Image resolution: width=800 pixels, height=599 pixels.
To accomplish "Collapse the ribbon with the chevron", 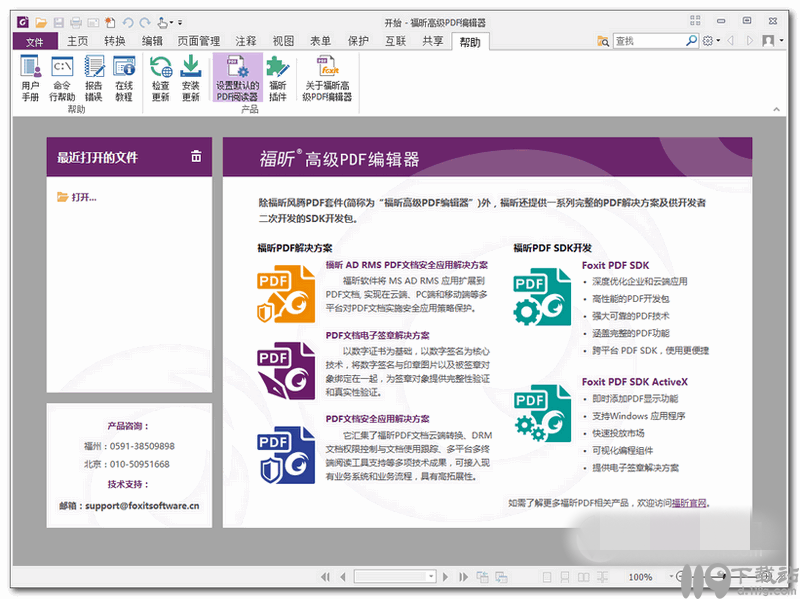I will 776,109.
